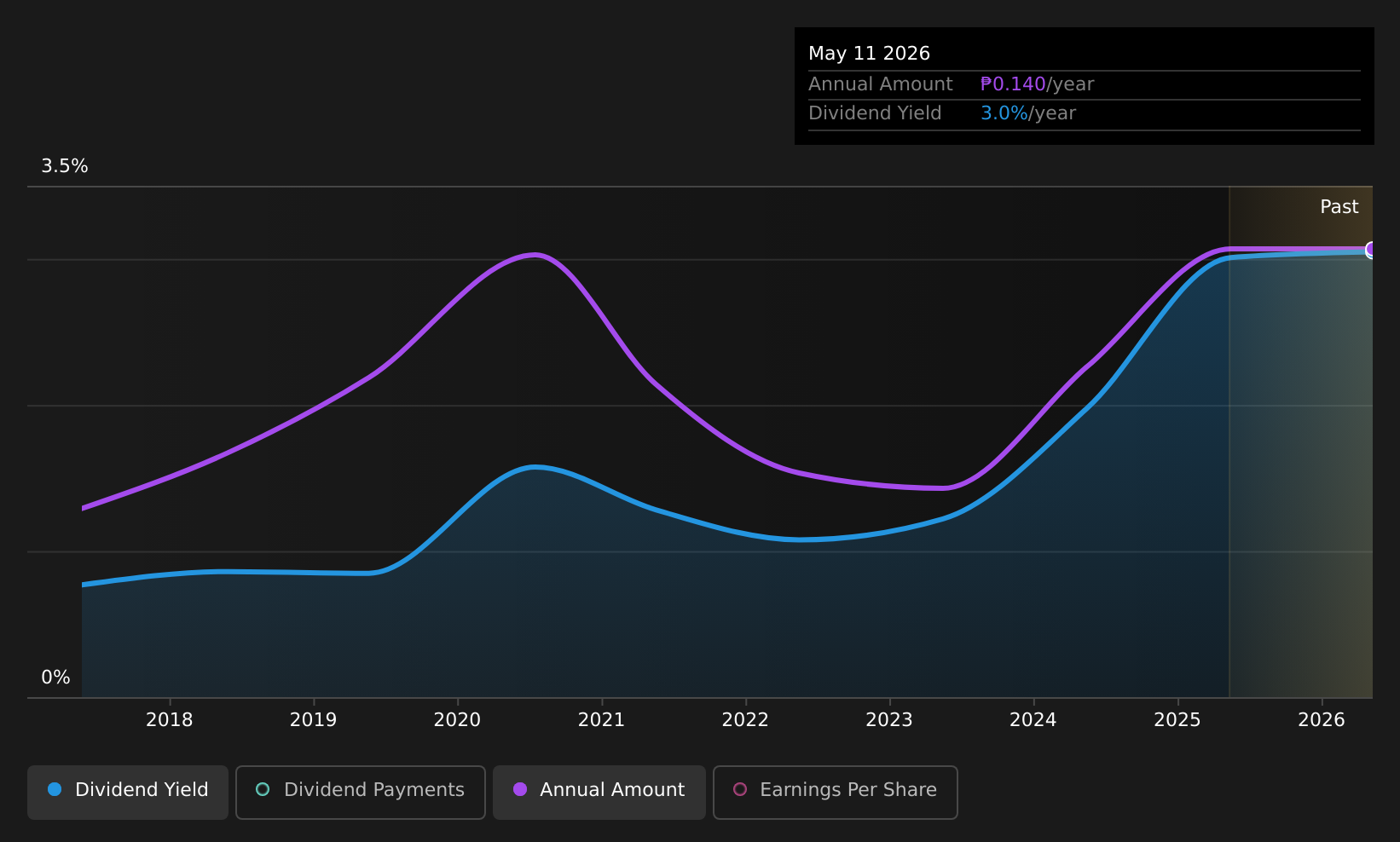This screenshot has height=842, width=1400.
Task: Click the pink Earnings Per Share circle
Action: tap(740, 789)
